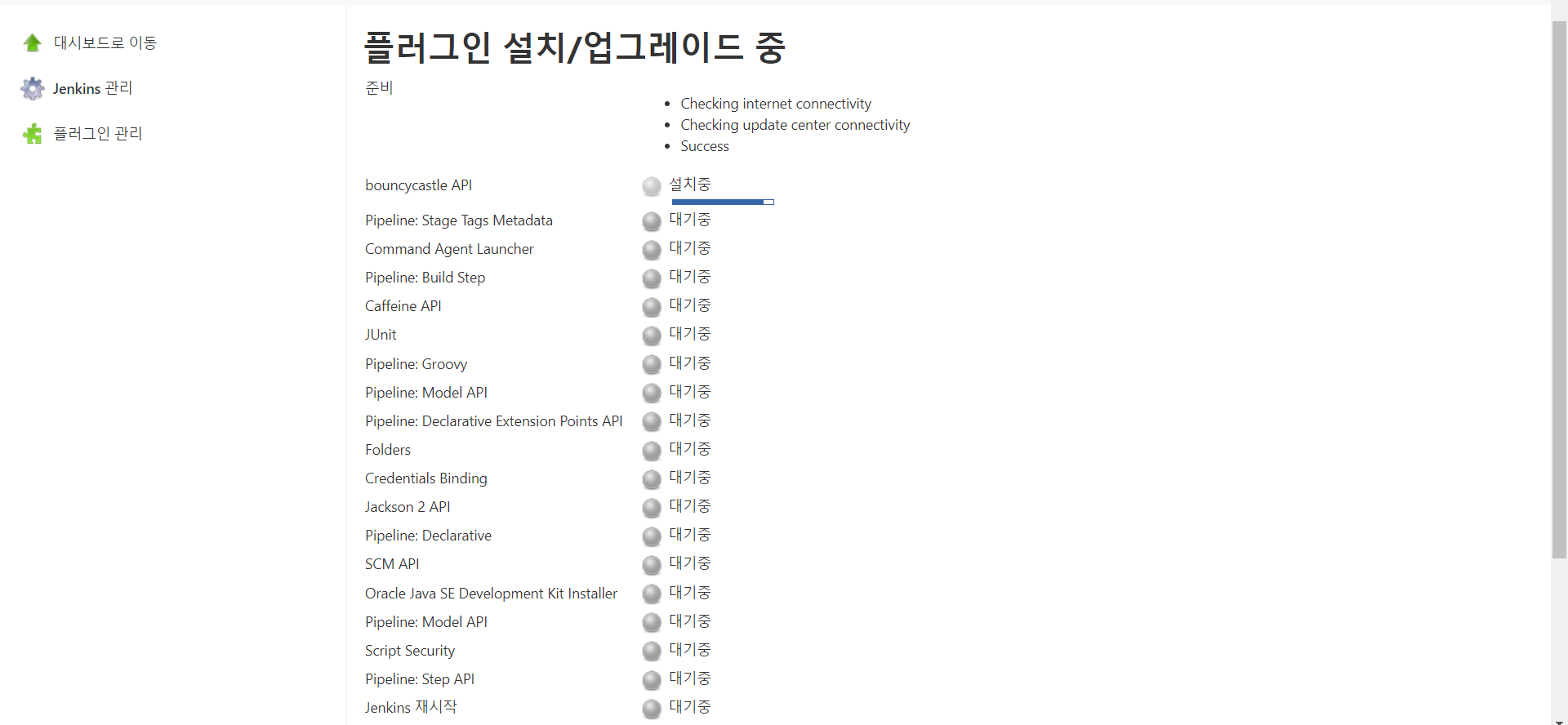Click the green arrow dashboard icon
Viewport: 1568px width, 725px height.
[33, 42]
